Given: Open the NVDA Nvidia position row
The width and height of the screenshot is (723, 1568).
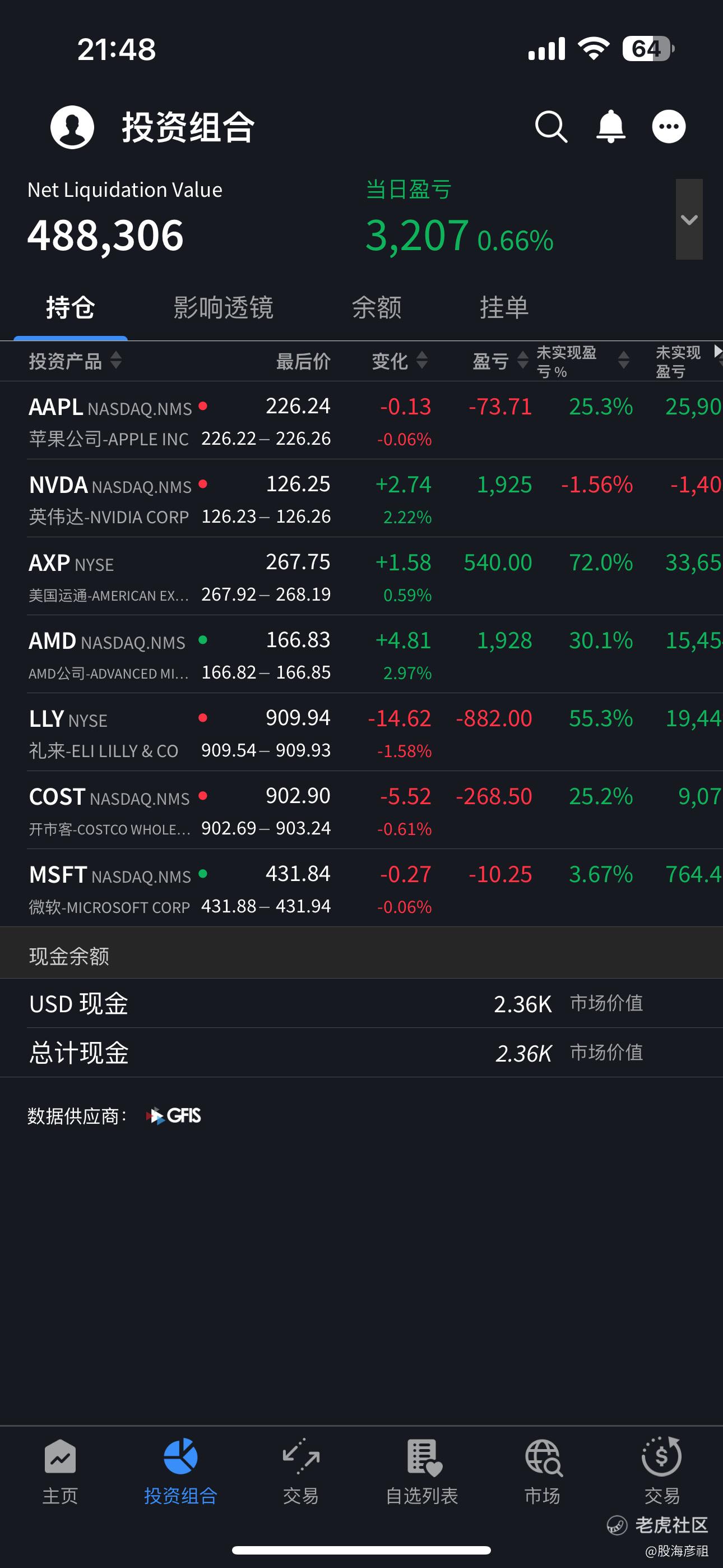Looking at the screenshot, I should 361,499.
